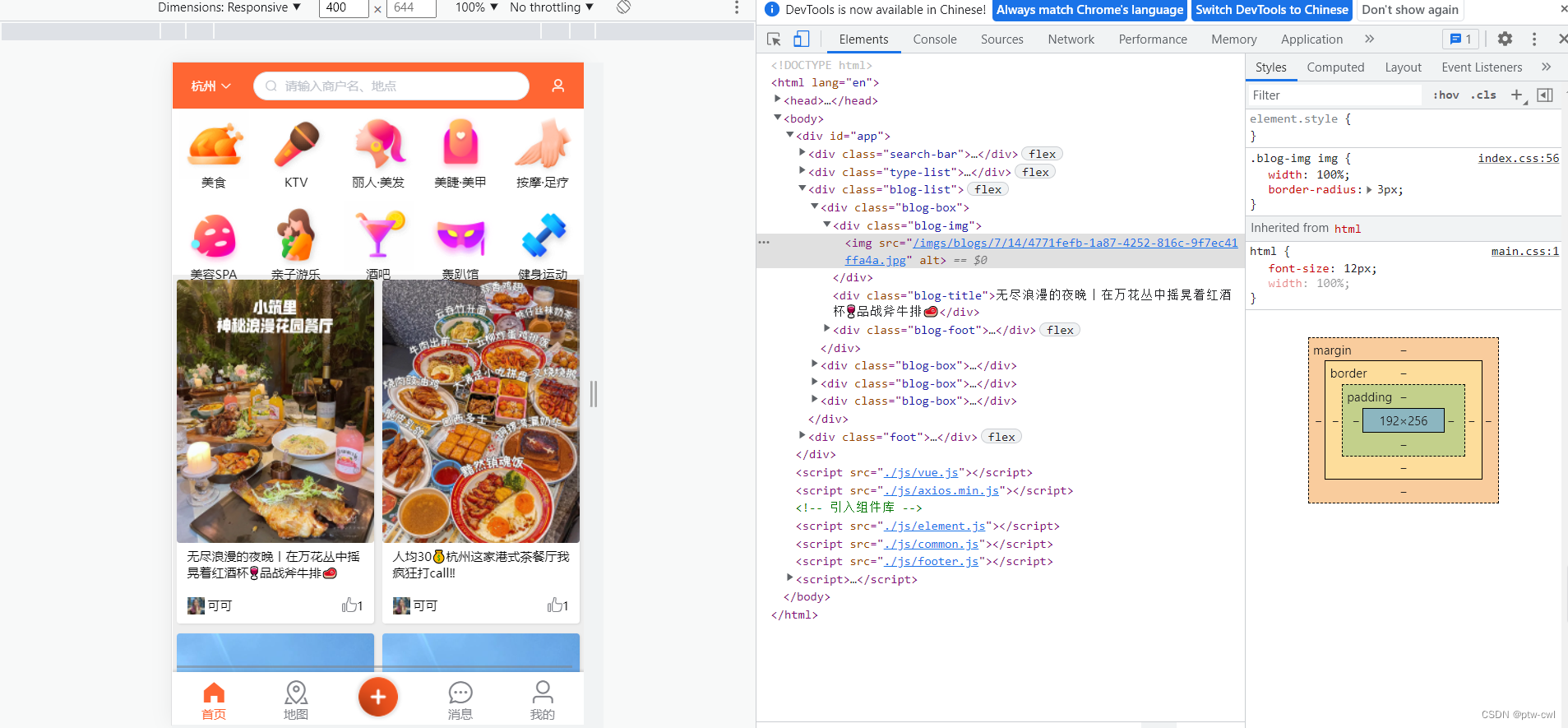This screenshot has height=728, width=1568.
Task: Choose the 美睫·美甲 nail category icon
Action: [460, 143]
